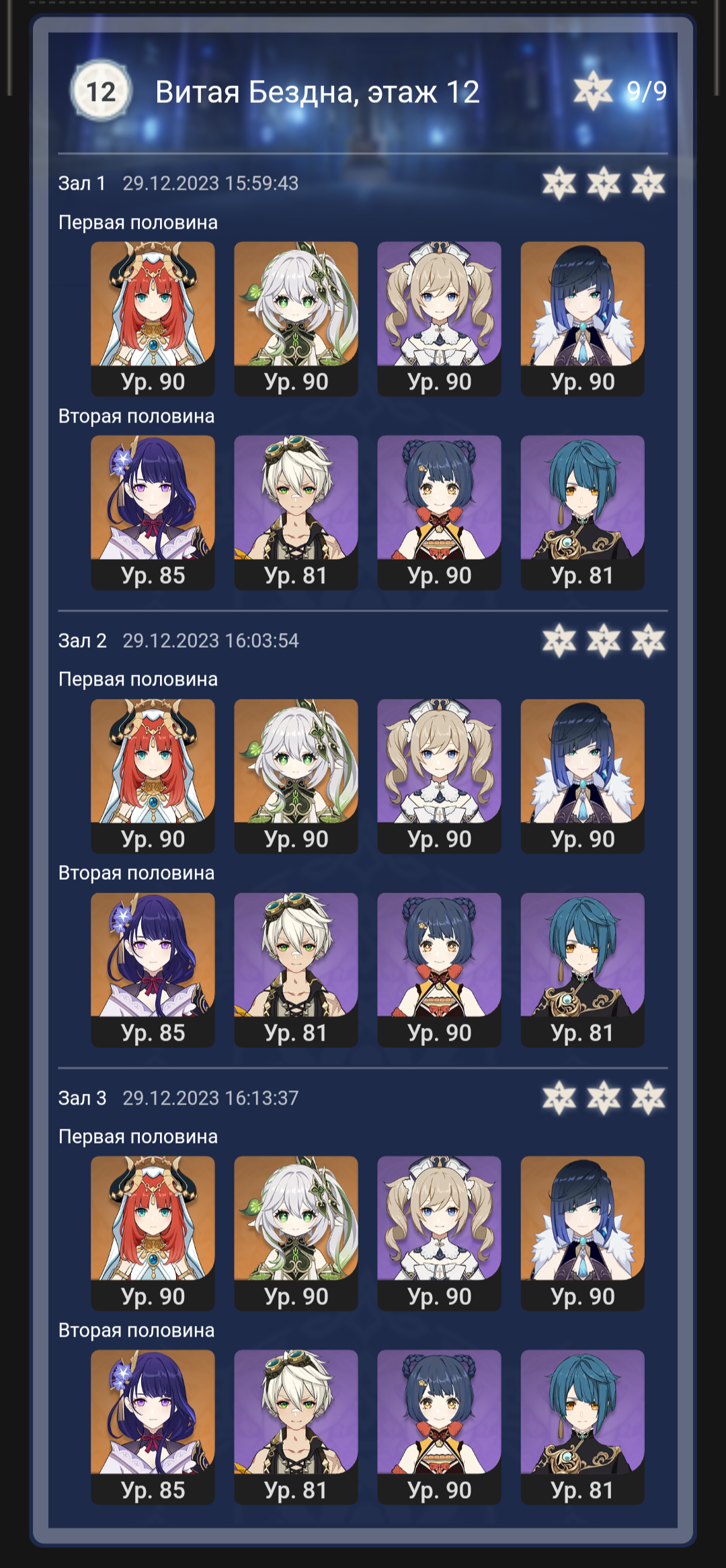Open Barbara portrait in Зал 1 first half
This screenshot has width=726, height=1568.
(x=439, y=319)
